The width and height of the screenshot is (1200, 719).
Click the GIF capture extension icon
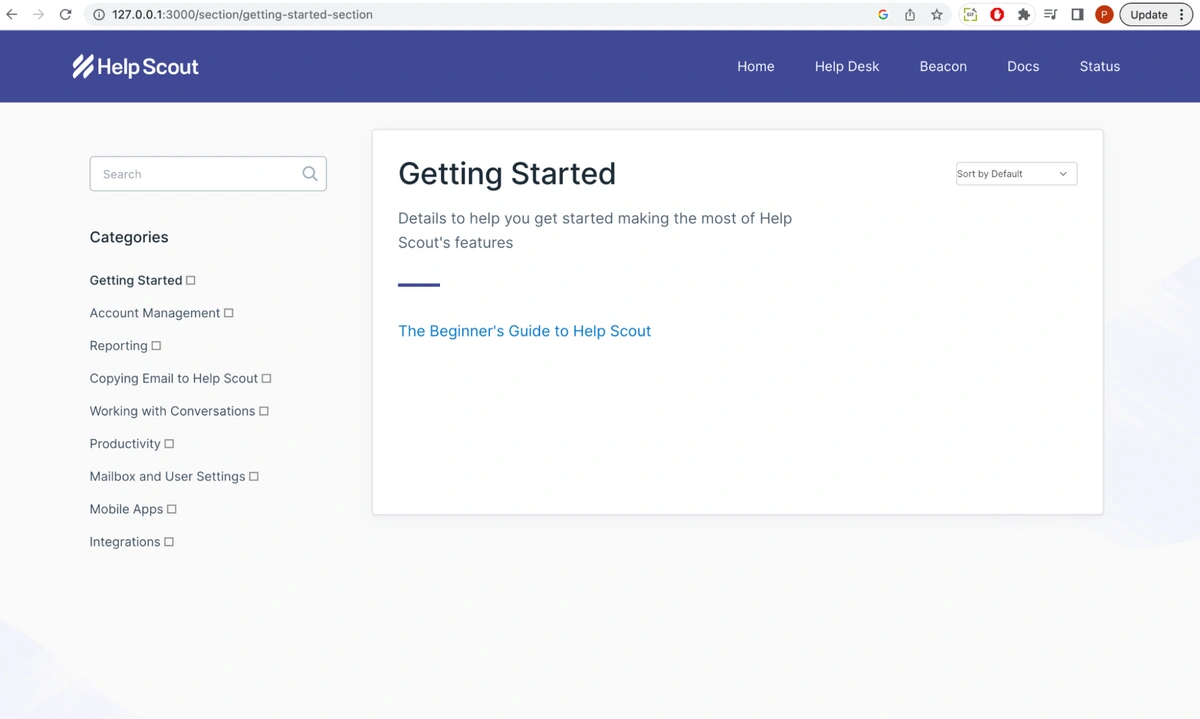(969, 15)
